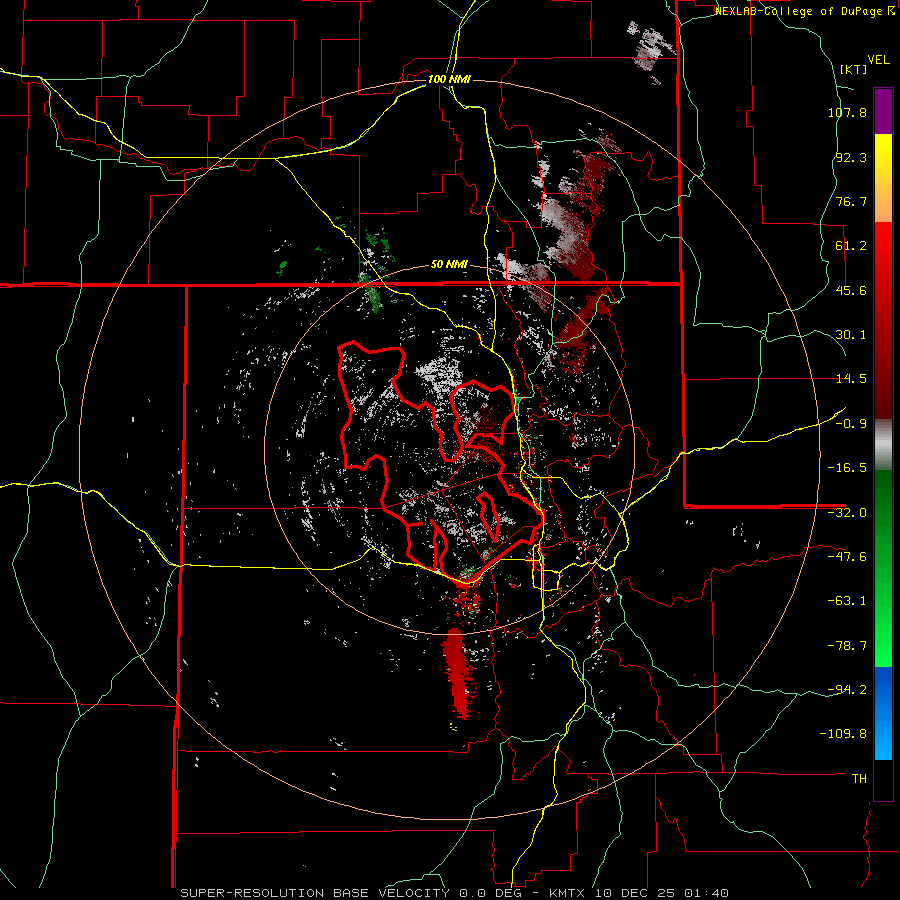
Task: Click the long red velocity streak south of radar
Action: coord(458,672)
